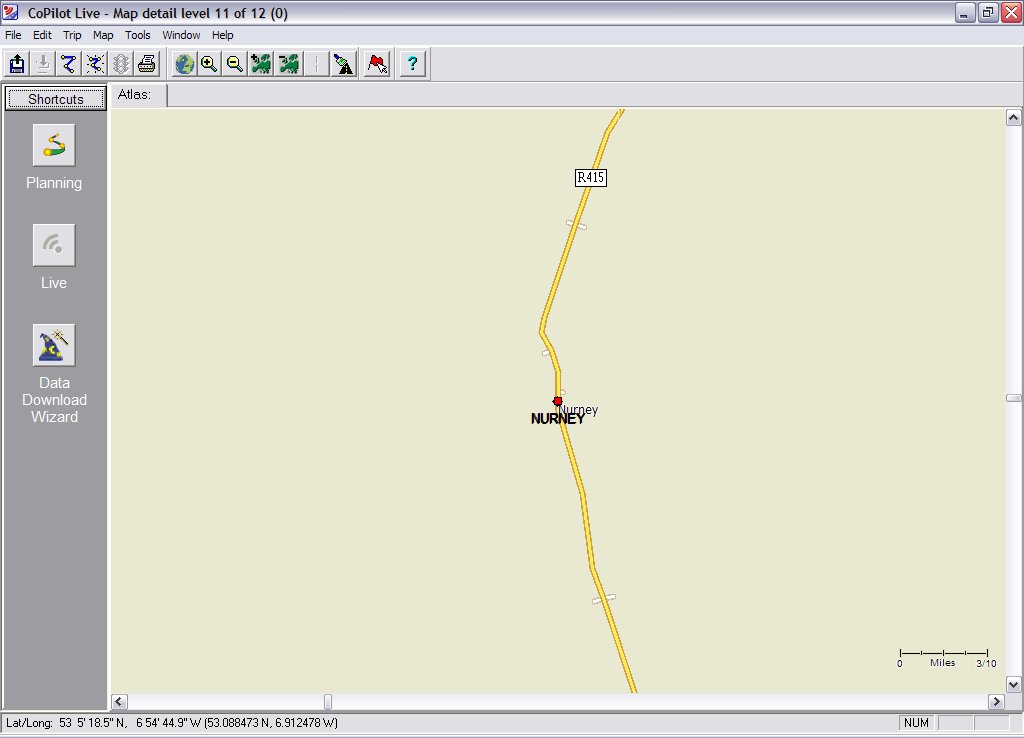Screen dimensions: 1024x738
Task: Open the File menu
Action: point(13,35)
